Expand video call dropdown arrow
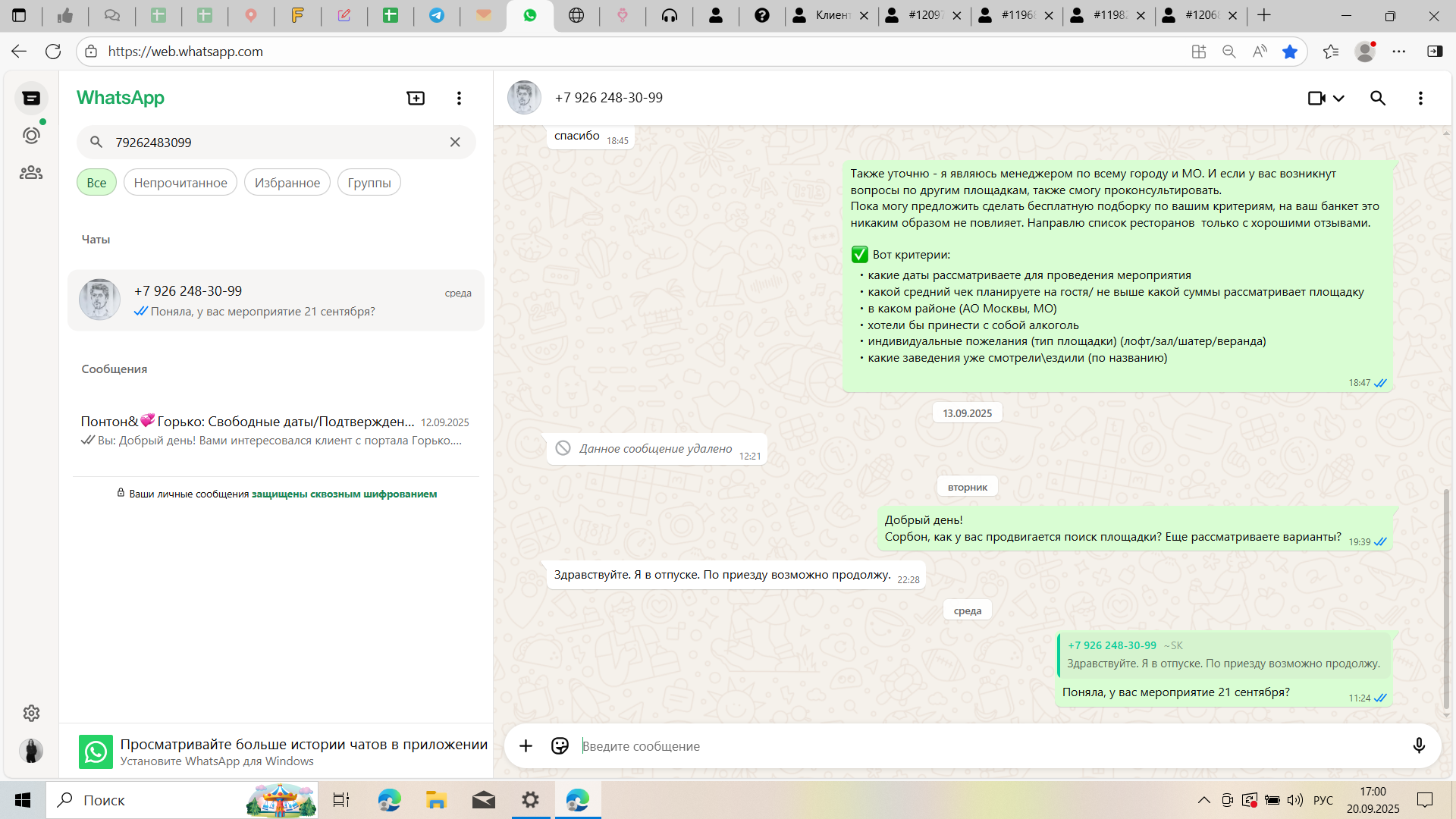 1339,98
